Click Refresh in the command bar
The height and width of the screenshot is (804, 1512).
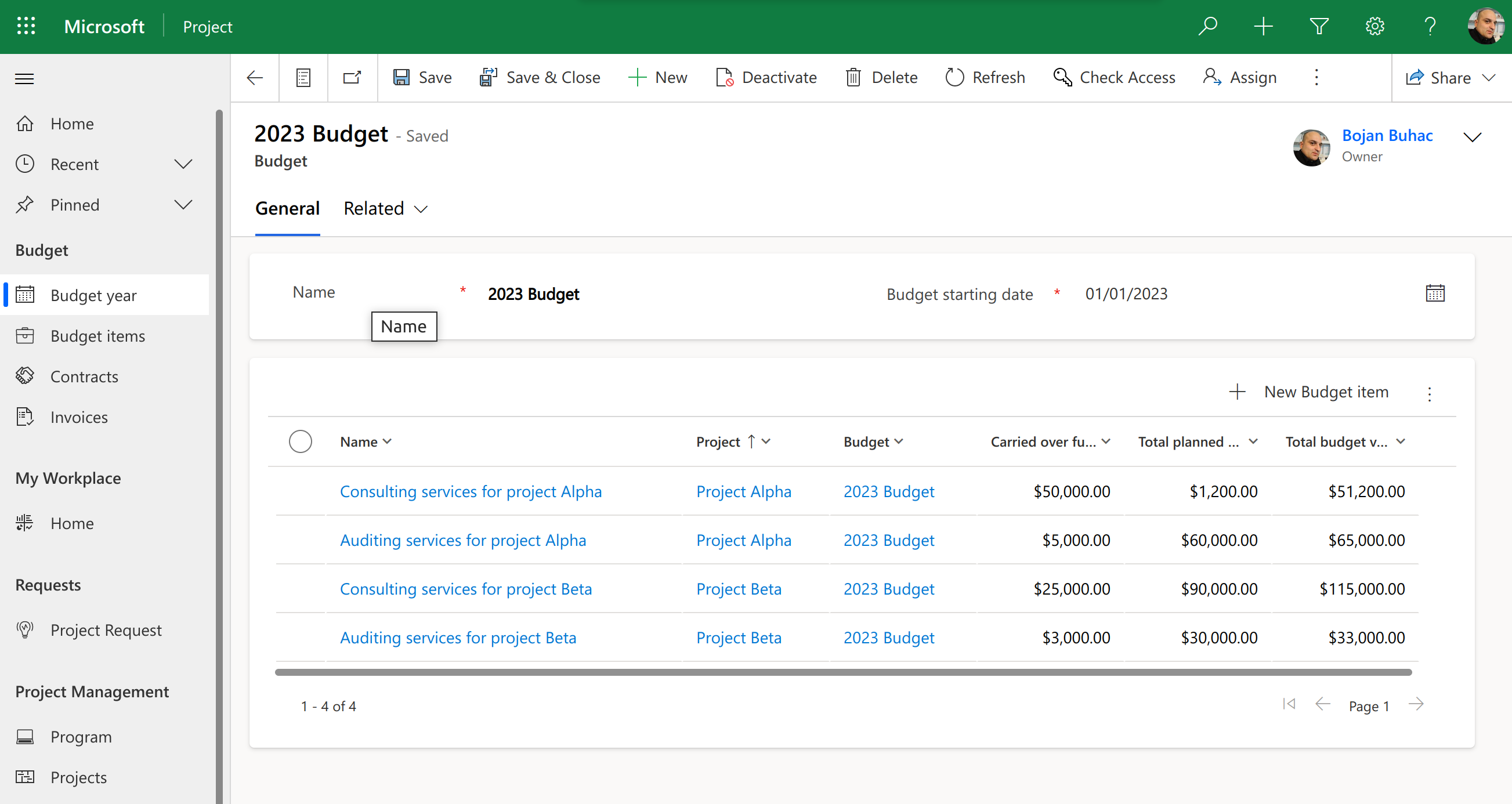pos(985,78)
